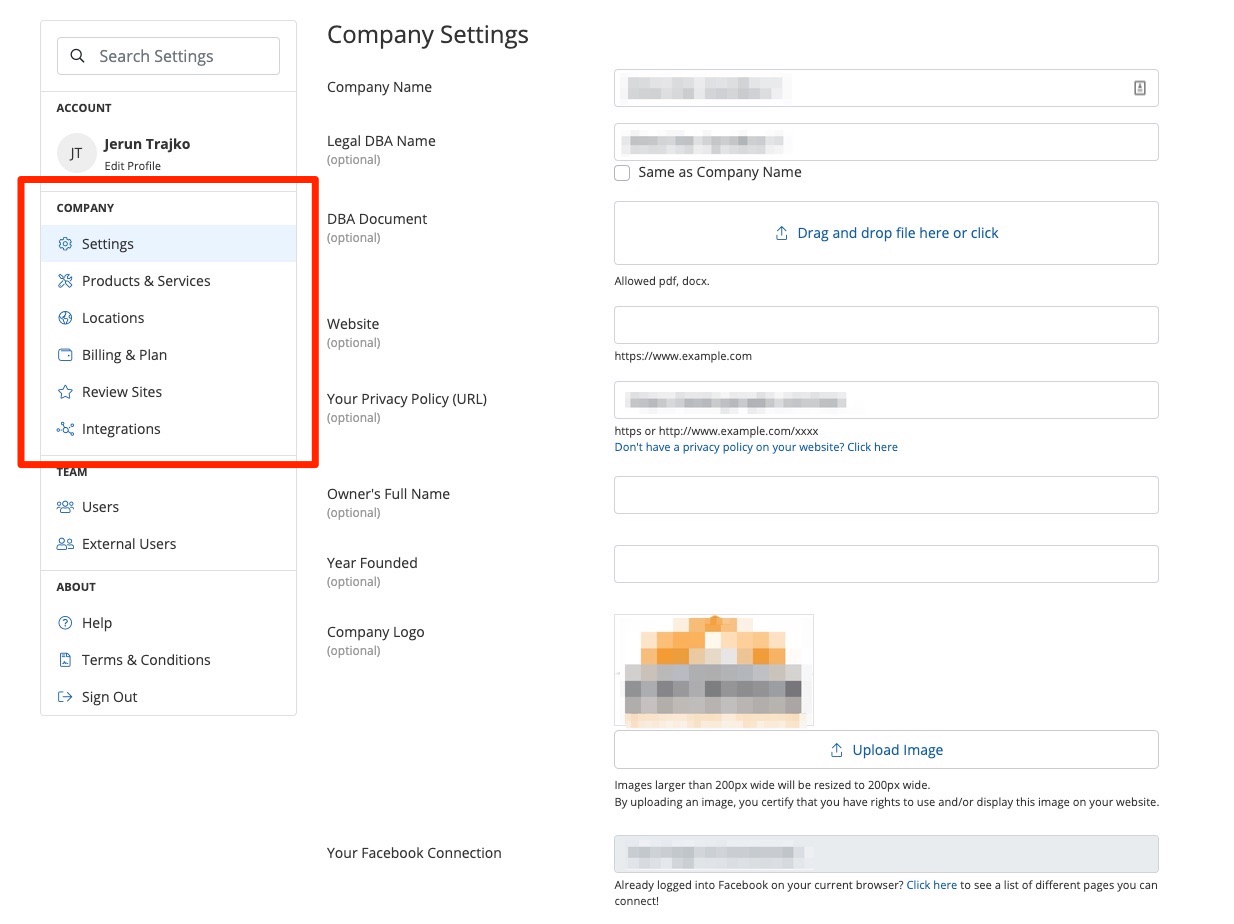1234x924 pixels.
Task: Click the contact card icon in Company Name field
Action: [x=1139, y=88]
